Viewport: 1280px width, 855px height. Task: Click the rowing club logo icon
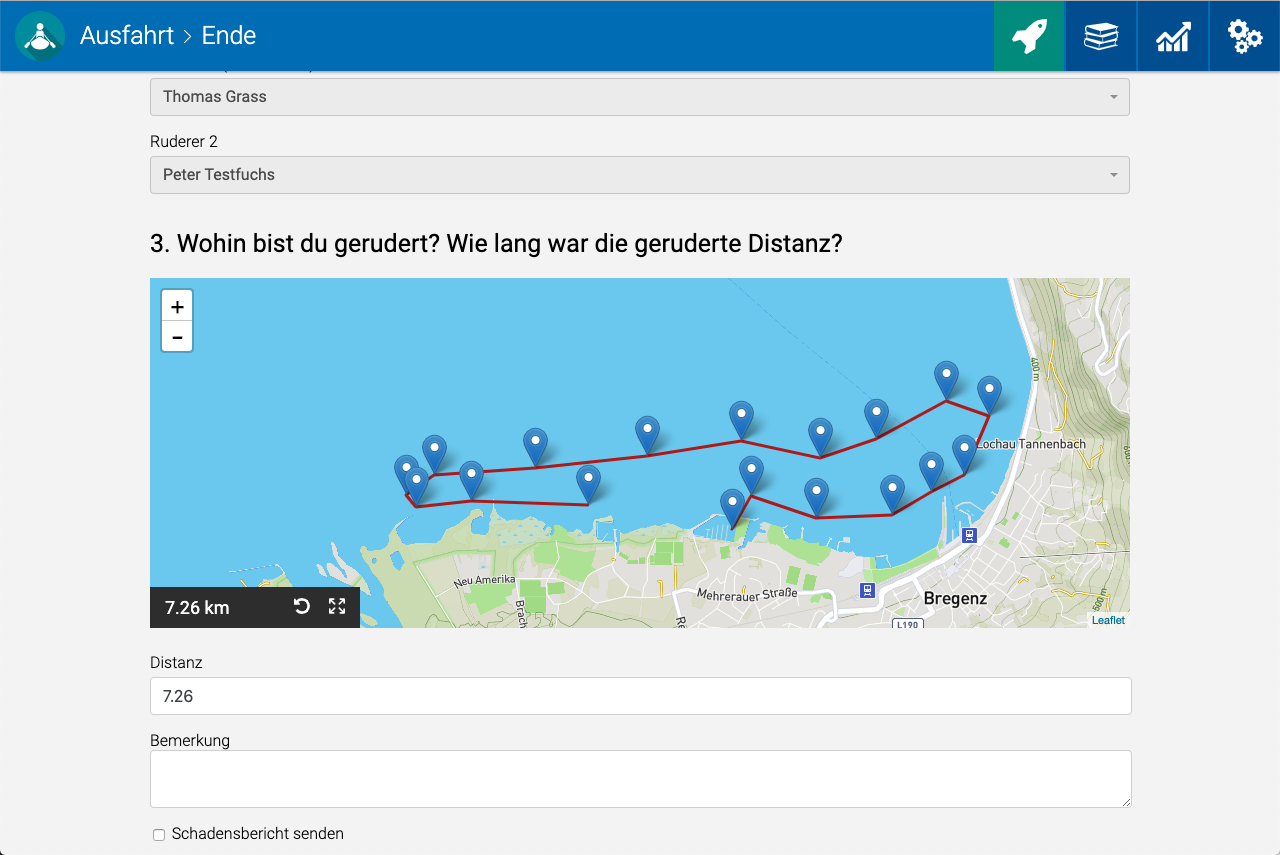click(40, 35)
